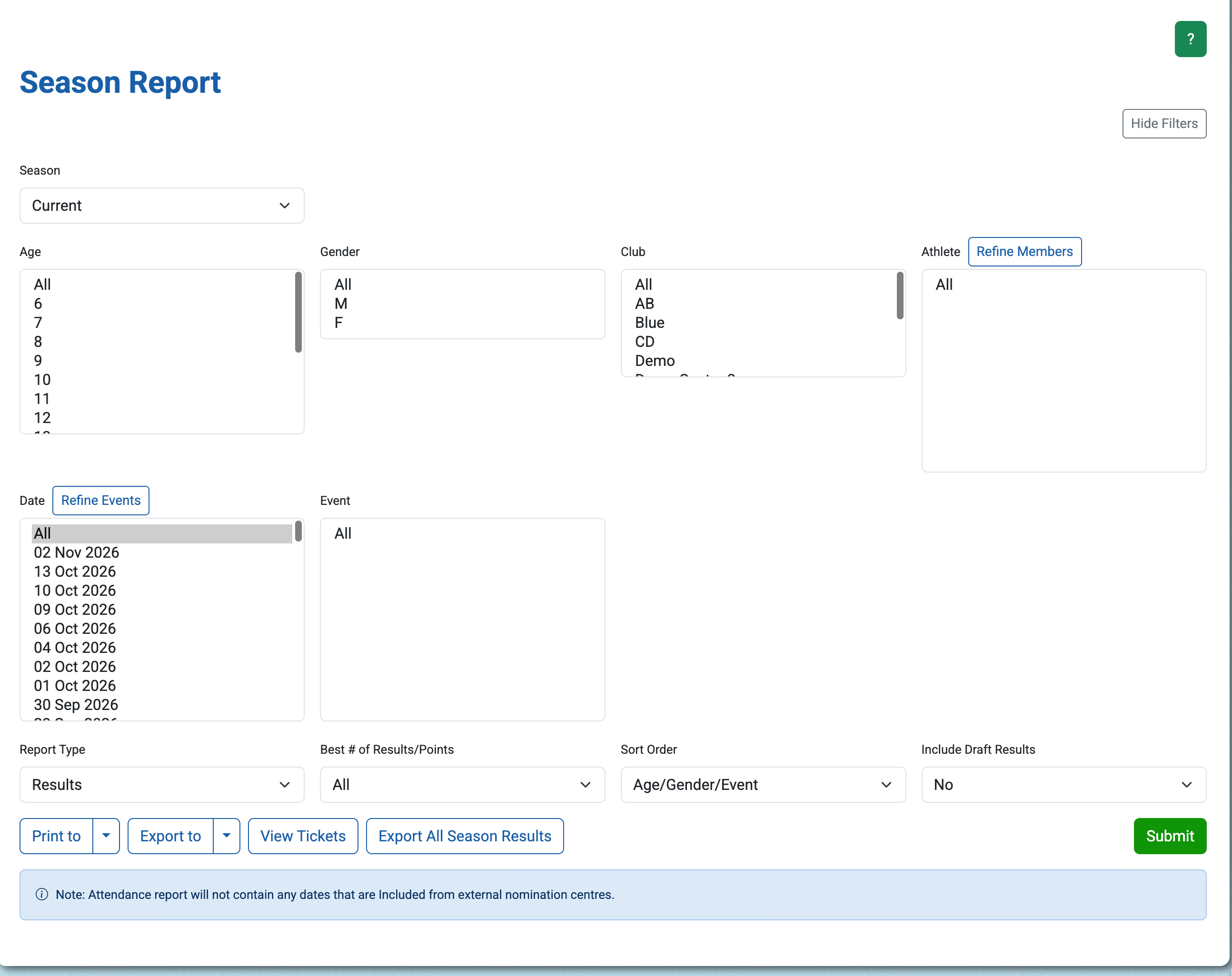Open the Print to dropdown arrow

point(106,836)
